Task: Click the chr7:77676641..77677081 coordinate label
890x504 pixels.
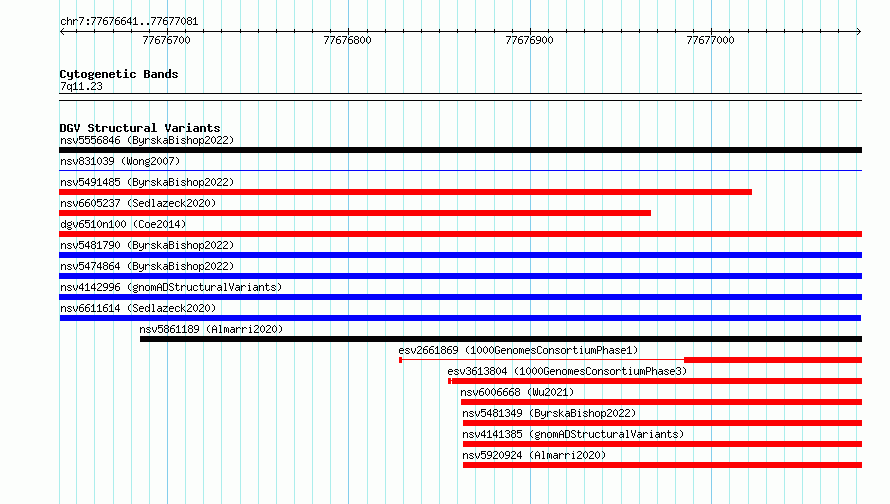Action: (x=129, y=22)
